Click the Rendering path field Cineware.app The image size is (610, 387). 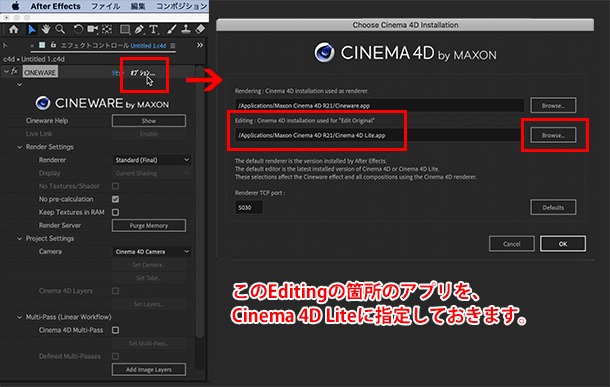379,105
